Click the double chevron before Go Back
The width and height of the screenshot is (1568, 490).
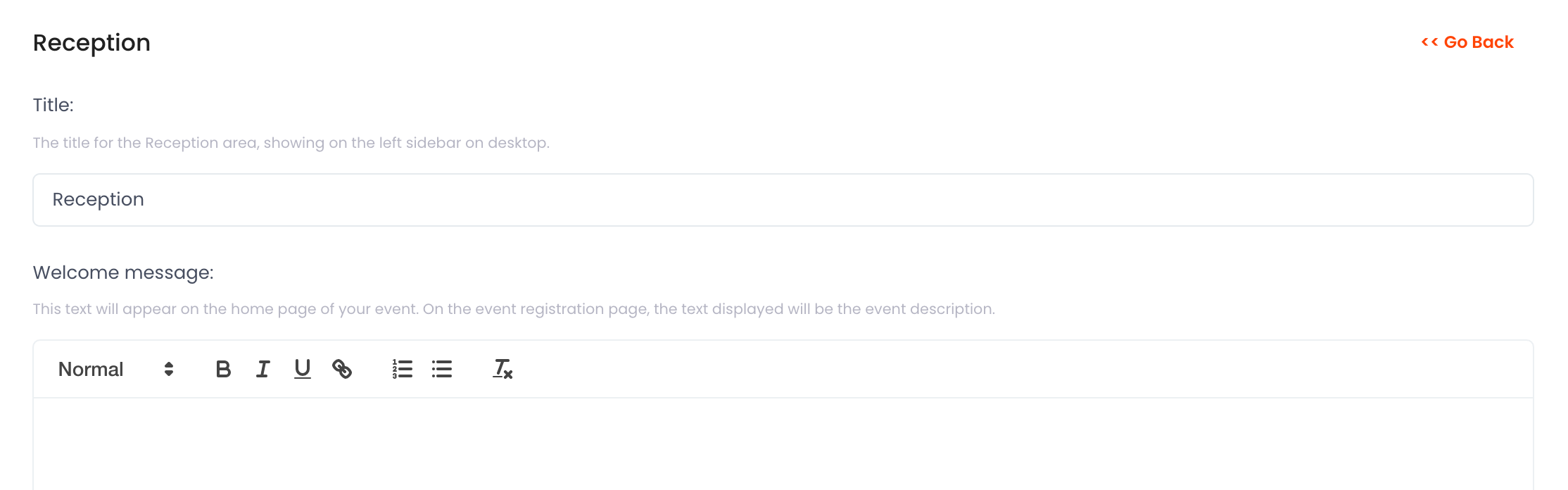[1429, 42]
